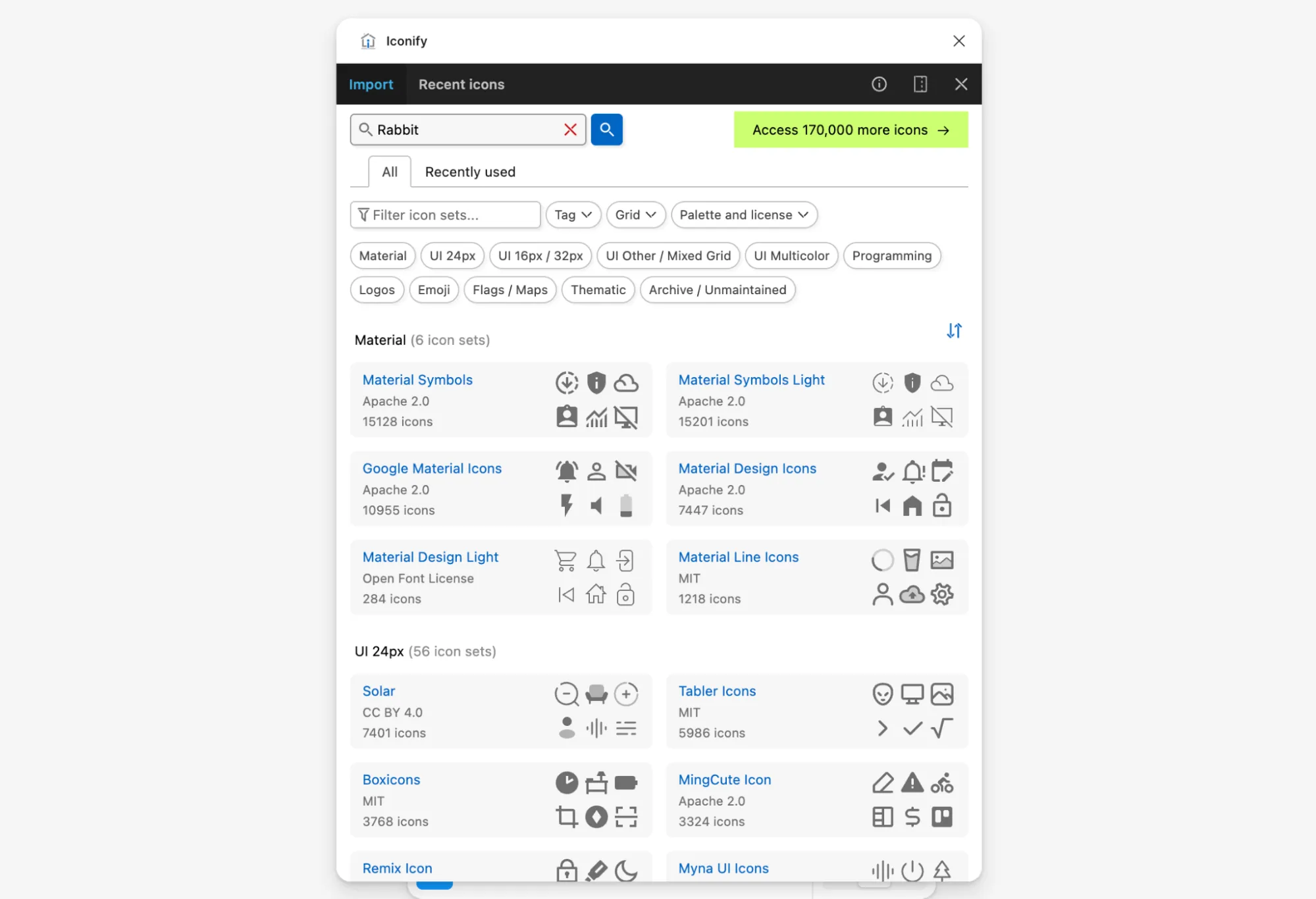Click the blue search magnifier button
The image size is (1316, 899).
(x=606, y=130)
